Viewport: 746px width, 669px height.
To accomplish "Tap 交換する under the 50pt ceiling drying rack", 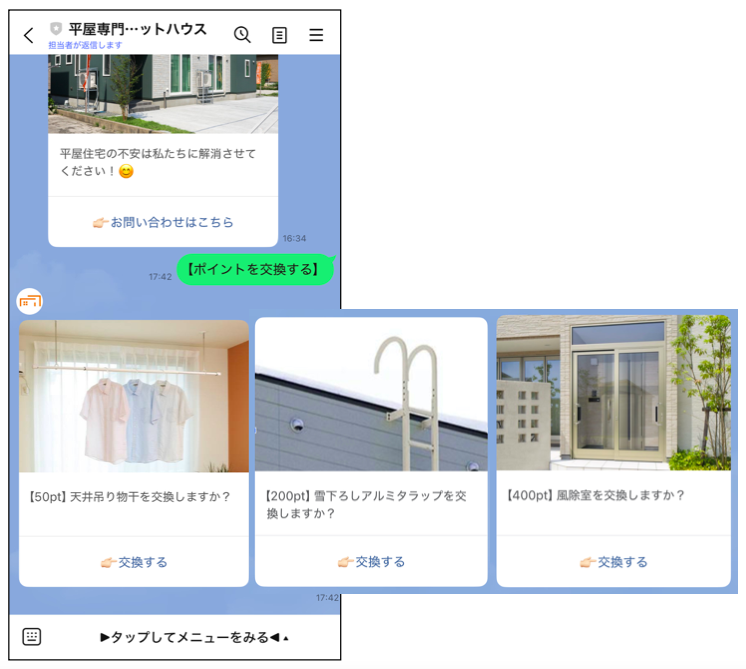I will click(134, 562).
